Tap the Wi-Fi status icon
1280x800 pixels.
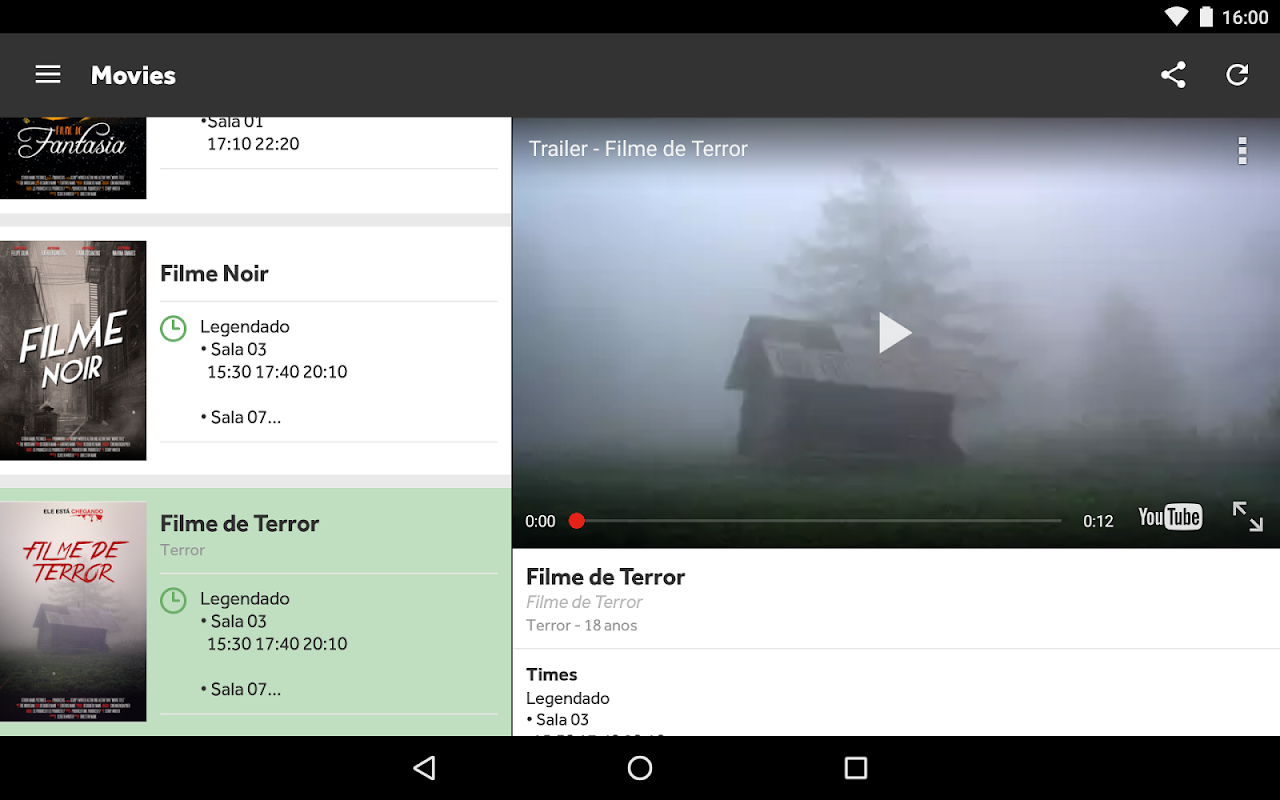tap(1177, 17)
